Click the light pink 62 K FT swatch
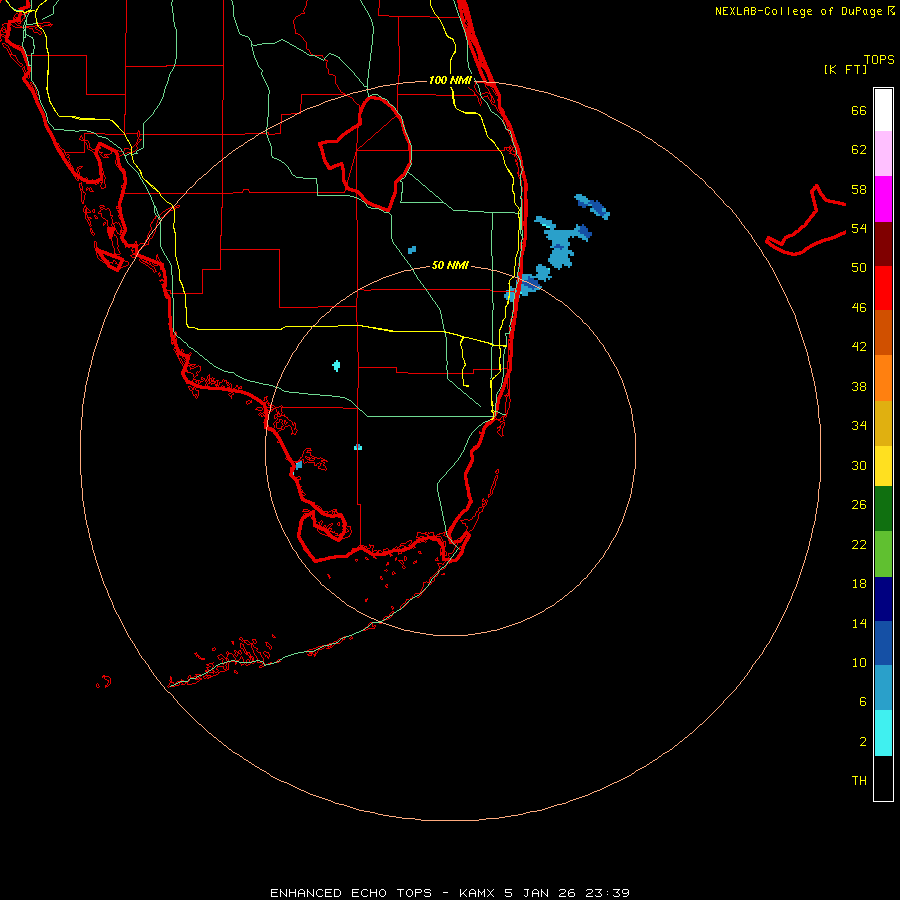 pyautogui.click(x=883, y=154)
